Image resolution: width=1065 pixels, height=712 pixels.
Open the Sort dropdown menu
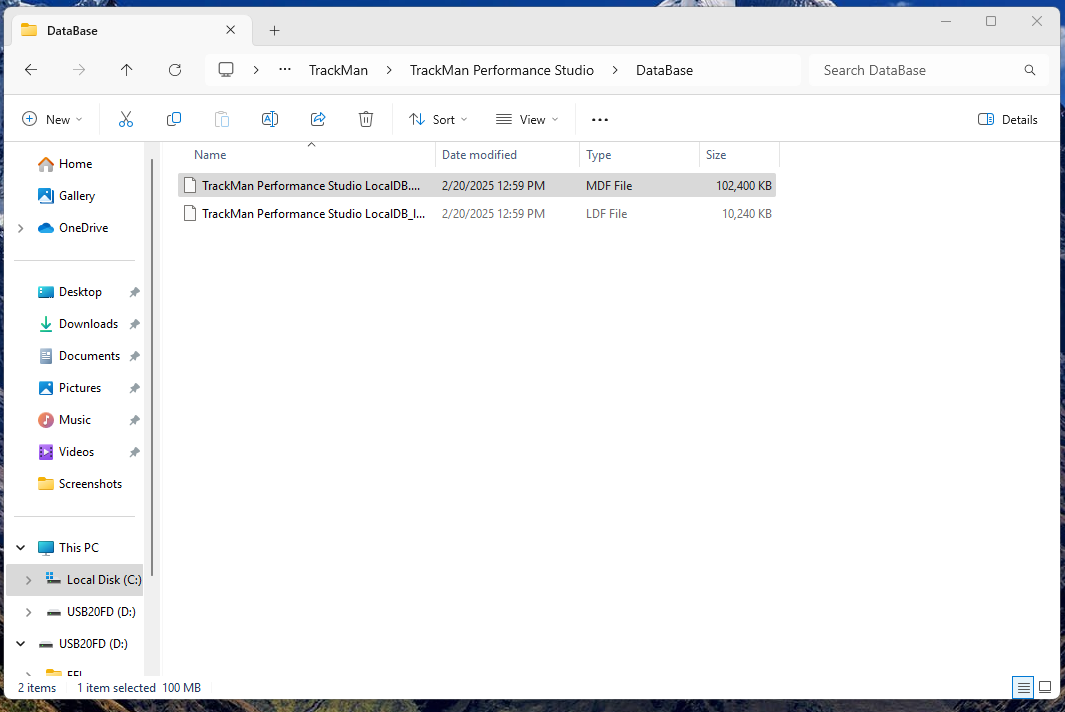(438, 120)
